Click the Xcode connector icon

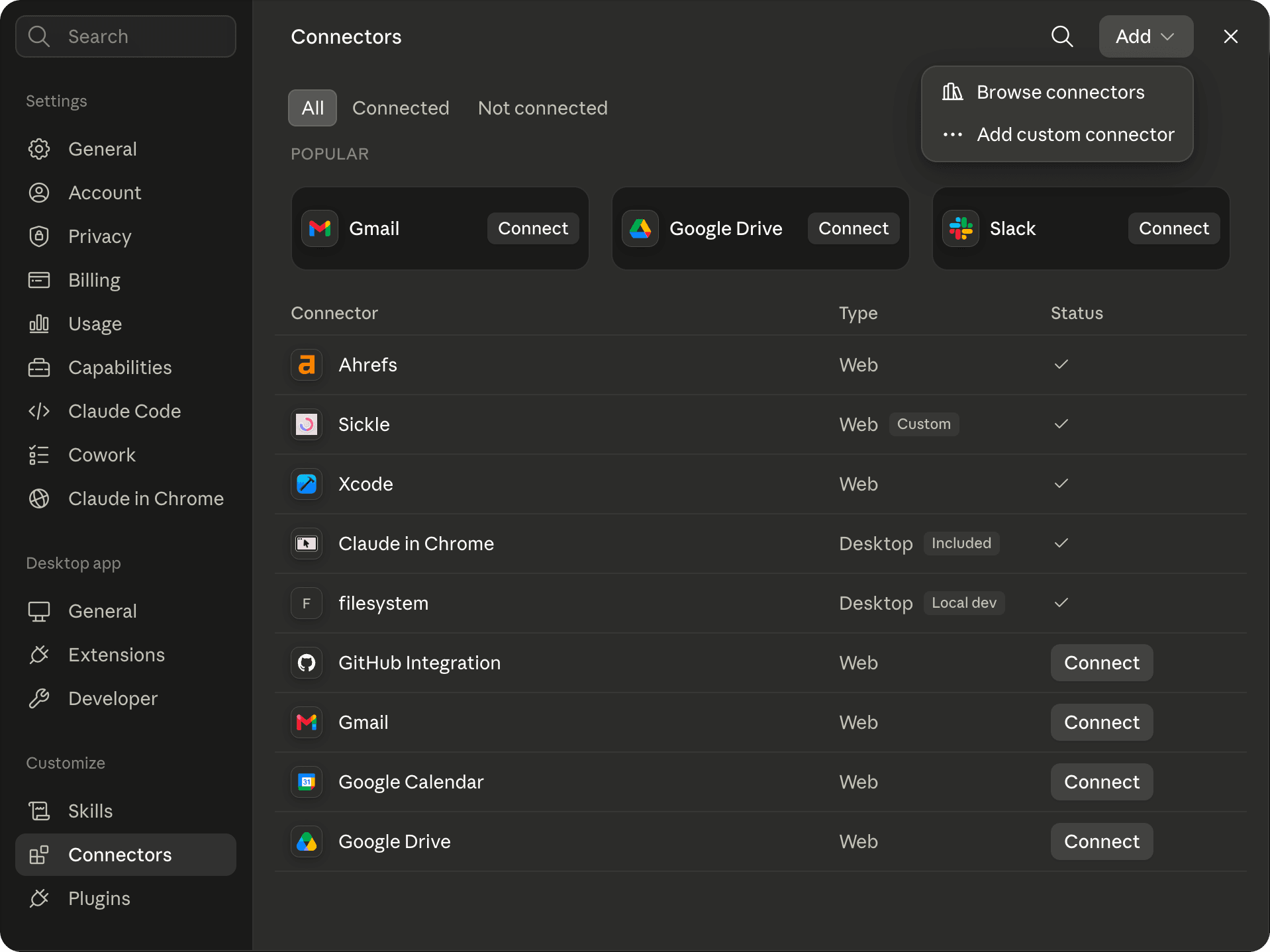pyautogui.click(x=307, y=484)
